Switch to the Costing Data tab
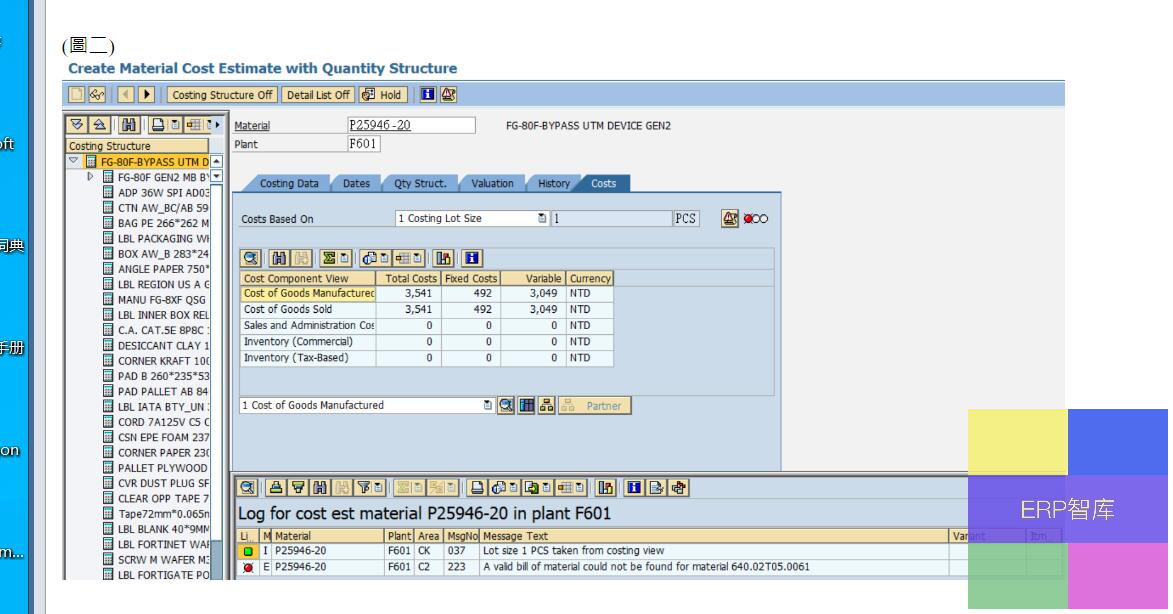The image size is (1173, 614). click(289, 183)
